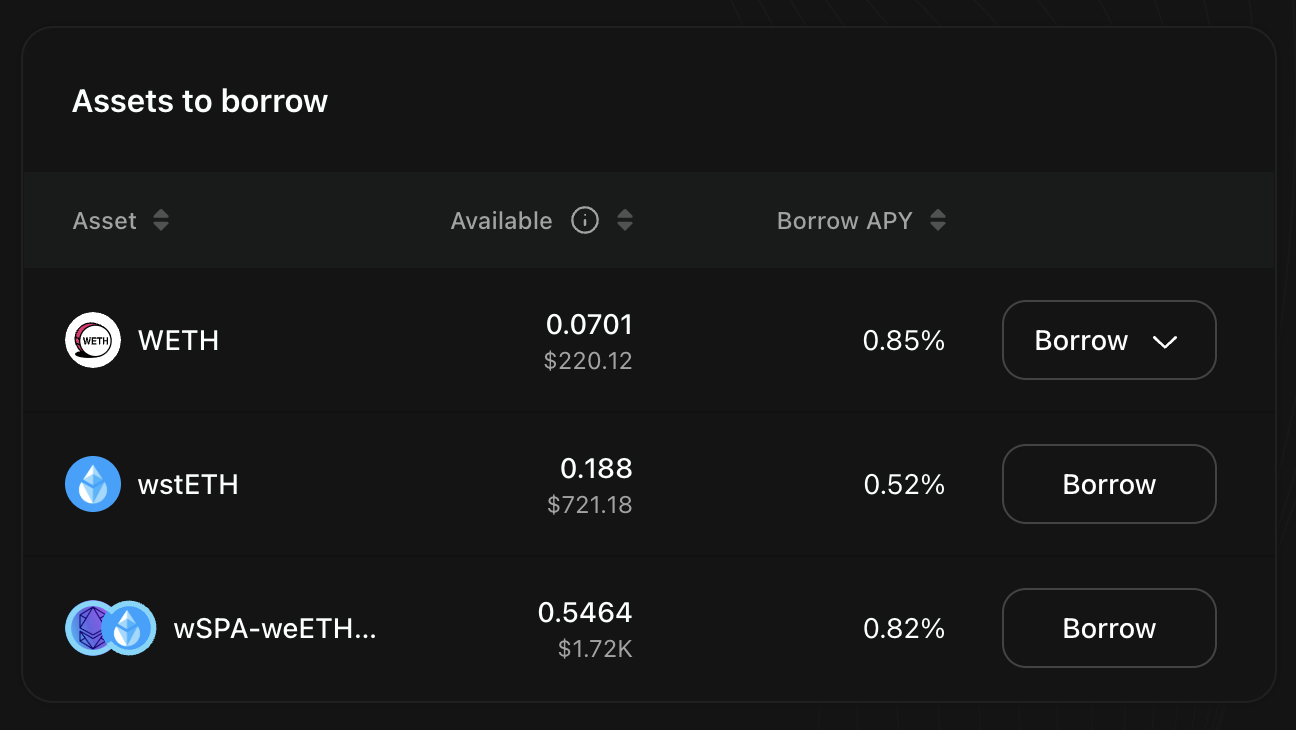Click the Asset column header label
The image size is (1296, 730).
point(105,221)
